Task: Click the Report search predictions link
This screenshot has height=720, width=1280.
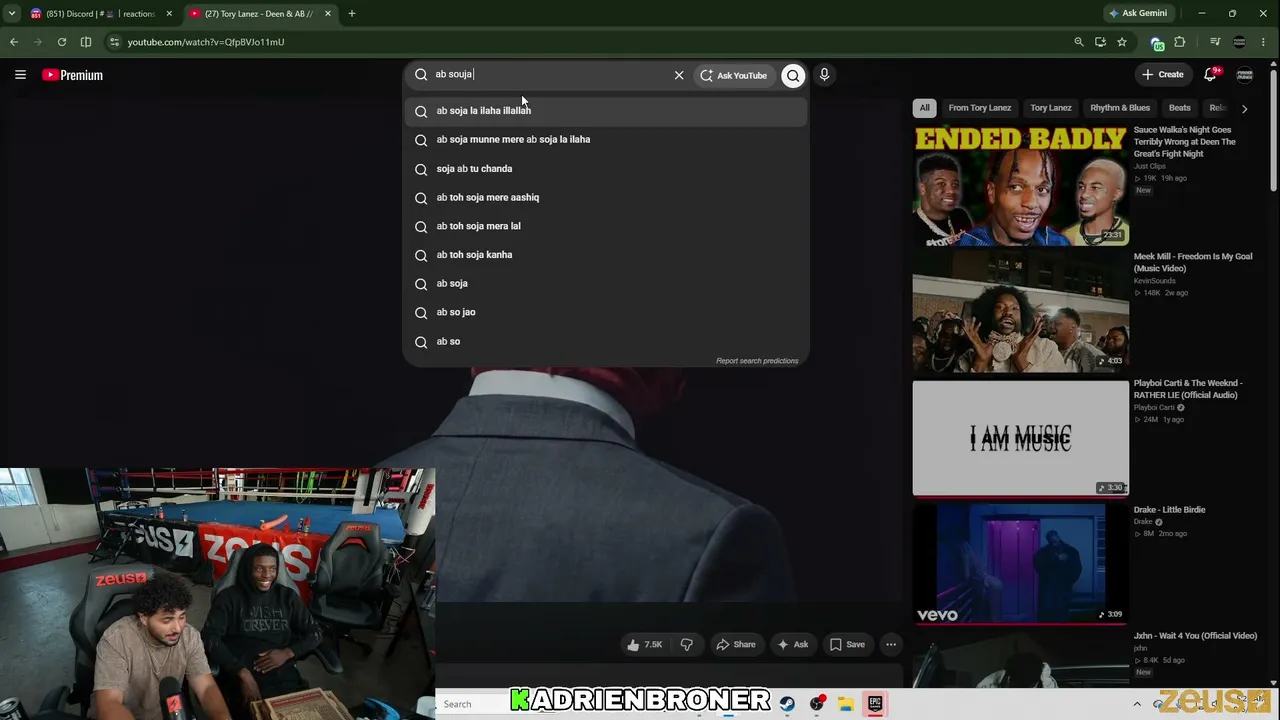Action: point(757,361)
